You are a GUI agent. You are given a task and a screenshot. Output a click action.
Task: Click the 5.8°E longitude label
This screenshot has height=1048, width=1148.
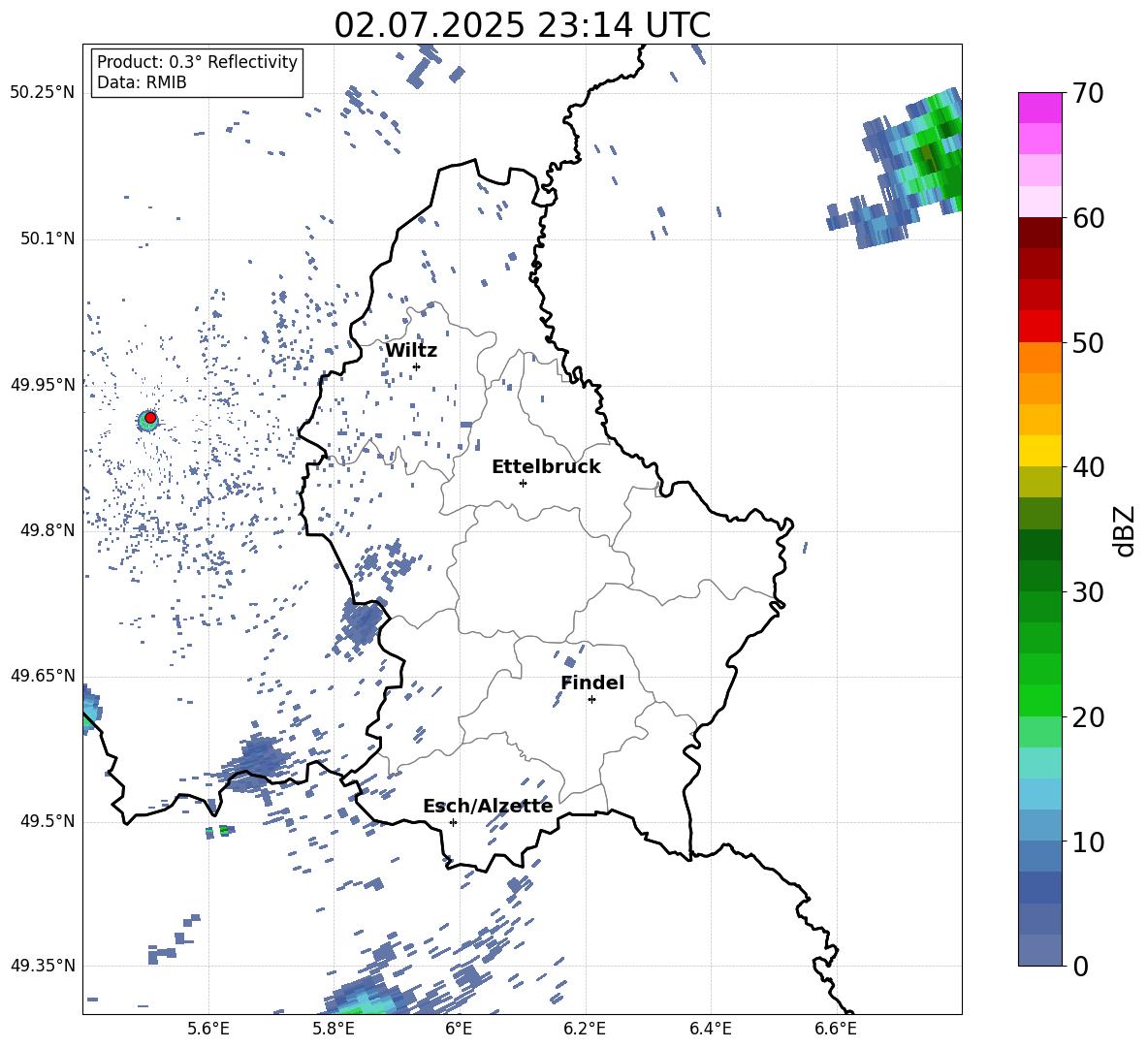(334, 1029)
